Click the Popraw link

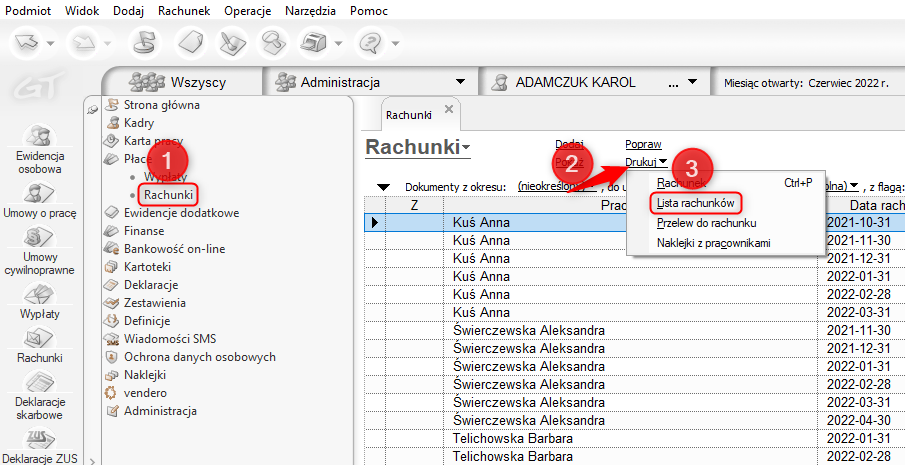point(643,144)
